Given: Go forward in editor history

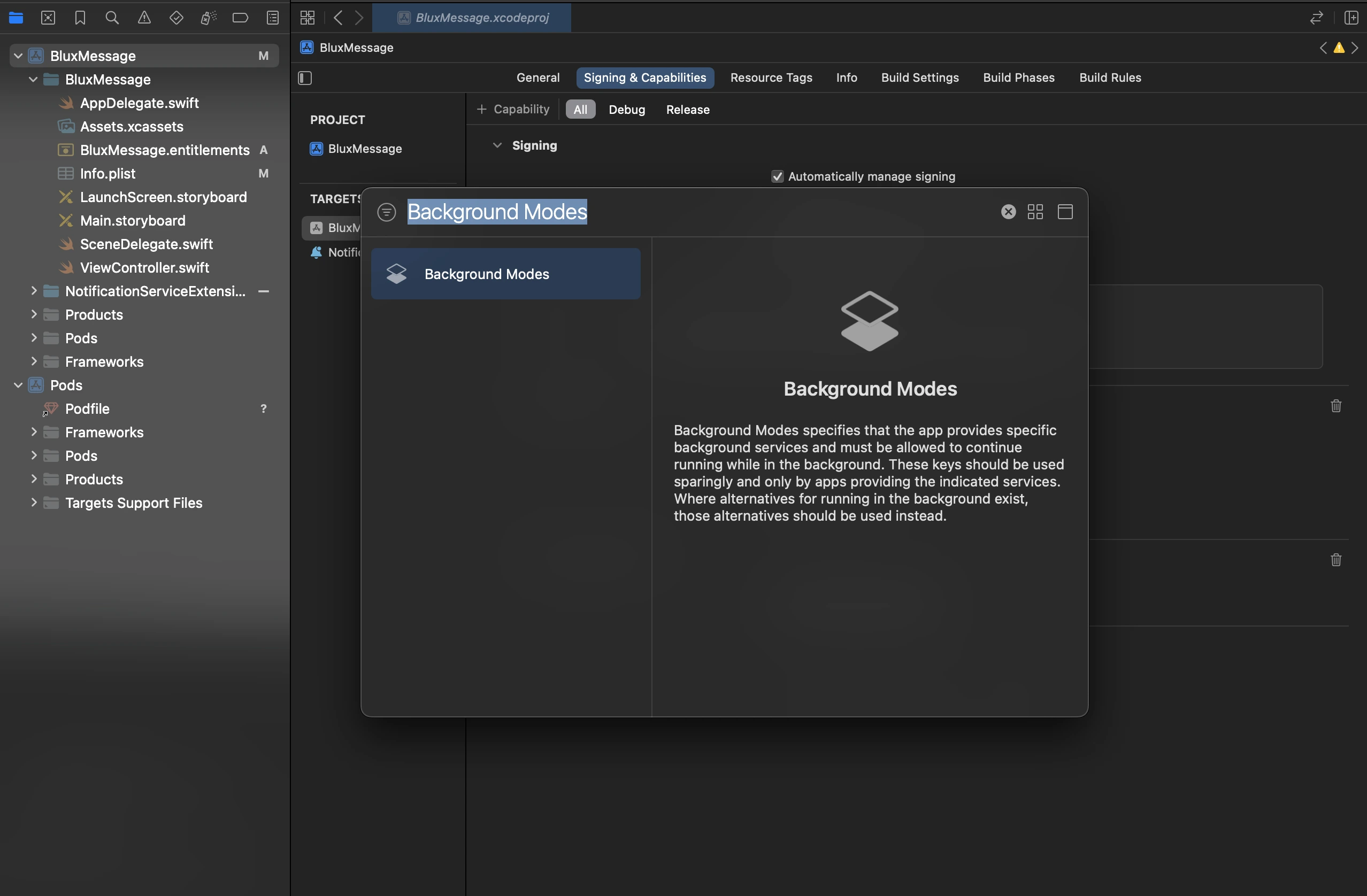Looking at the screenshot, I should (359, 18).
